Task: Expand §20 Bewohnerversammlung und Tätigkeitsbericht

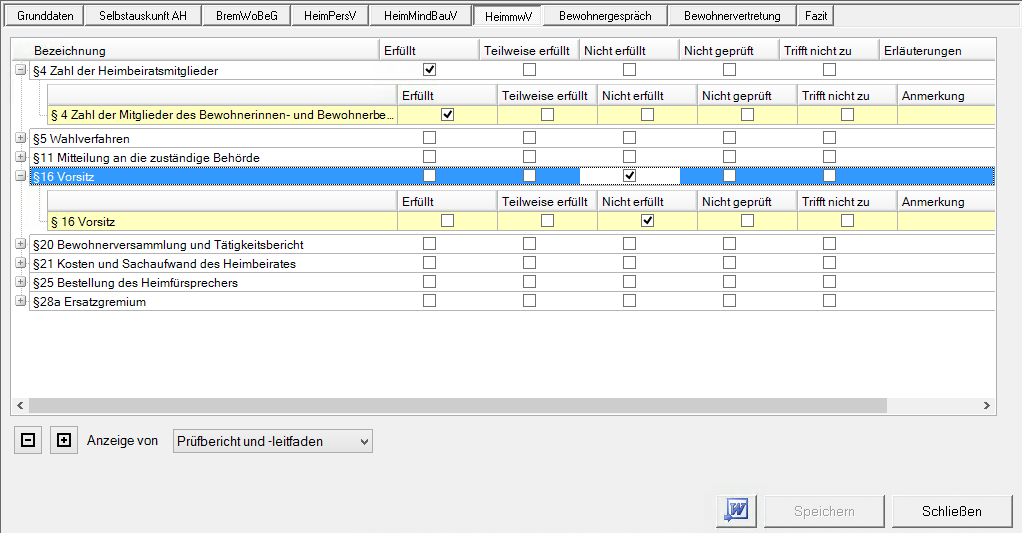Action: (21, 244)
